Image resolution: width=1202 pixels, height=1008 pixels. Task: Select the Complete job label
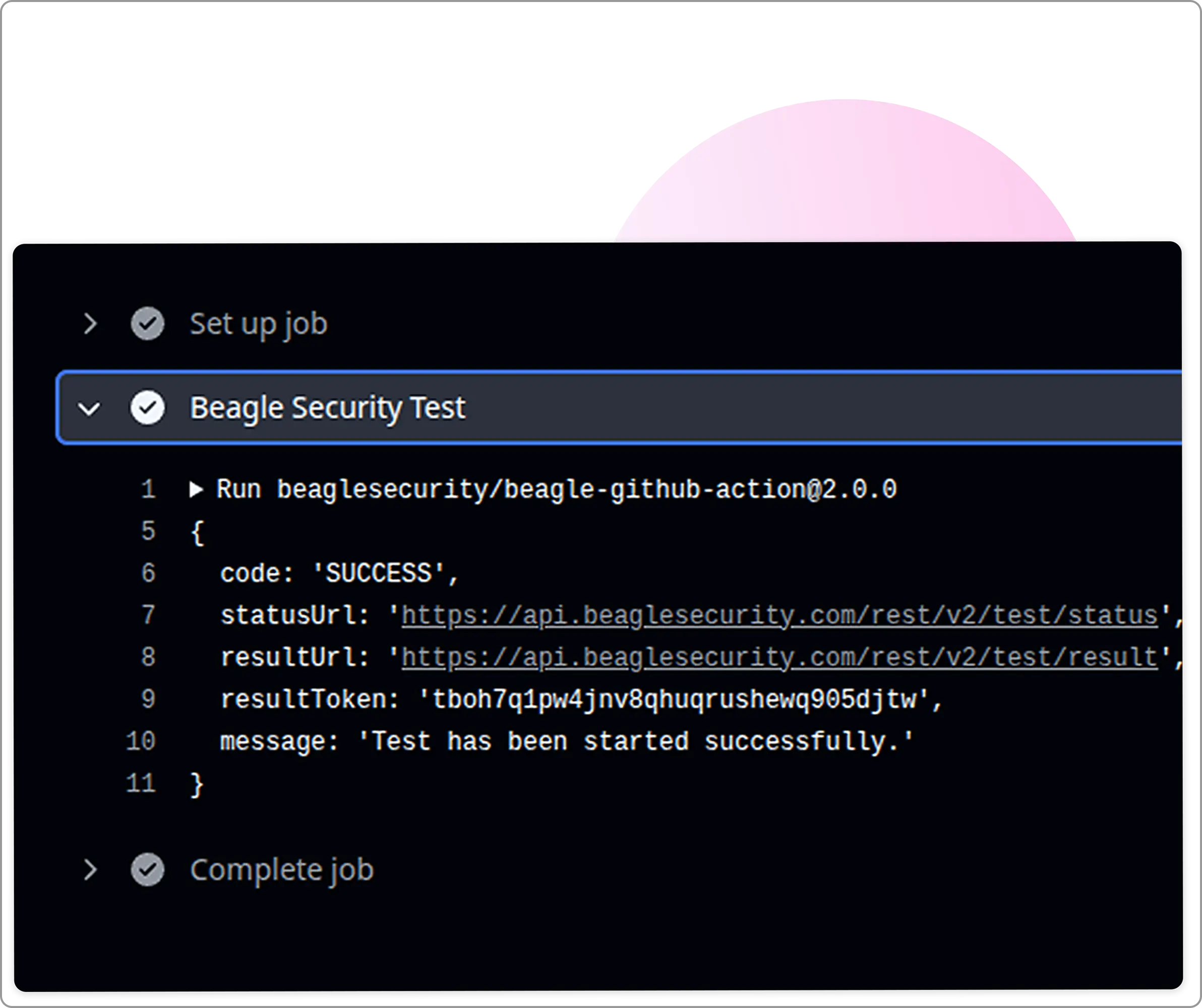click(282, 870)
